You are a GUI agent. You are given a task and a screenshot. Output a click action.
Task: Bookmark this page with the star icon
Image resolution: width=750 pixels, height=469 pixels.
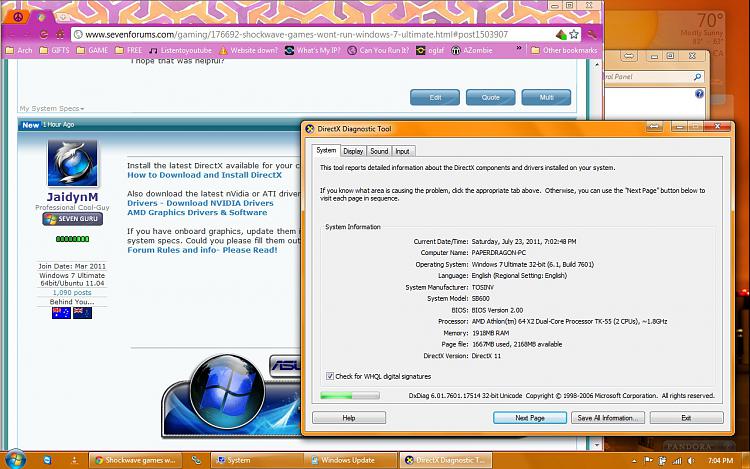574,34
